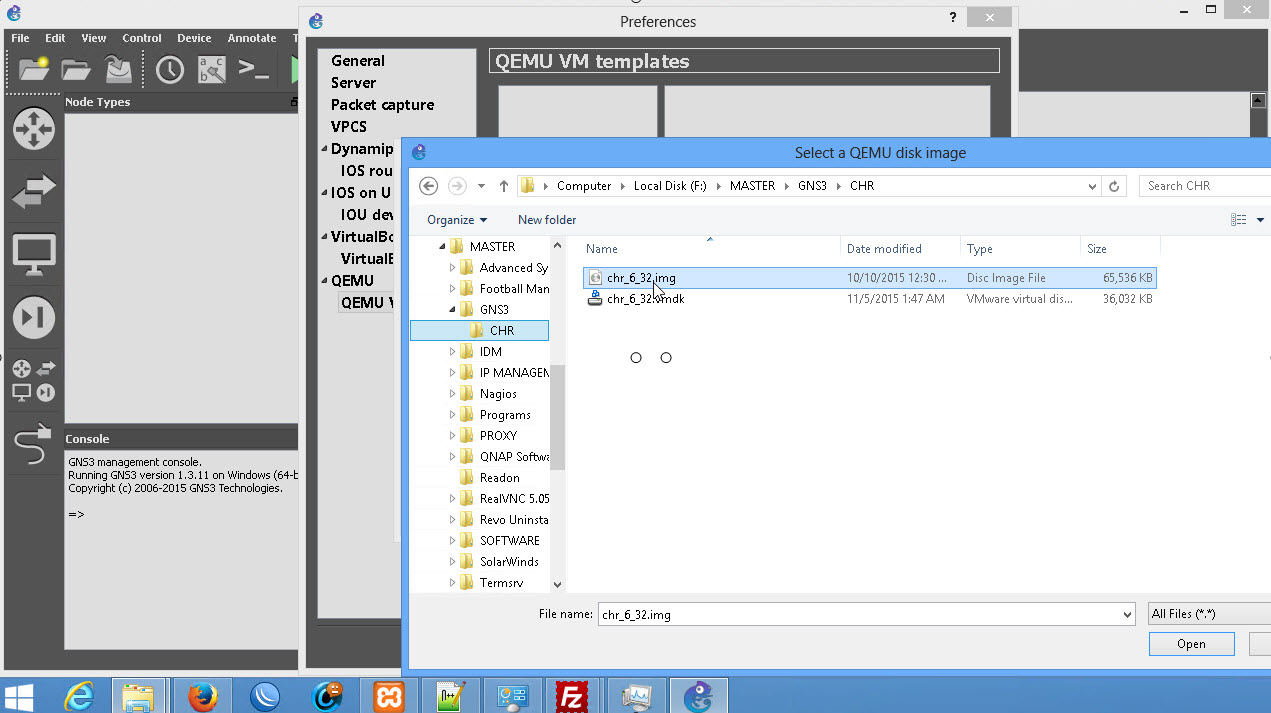Click Save project icon in GNS3 toolbar
The image size is (1271, 713).
tap(118, 69)
